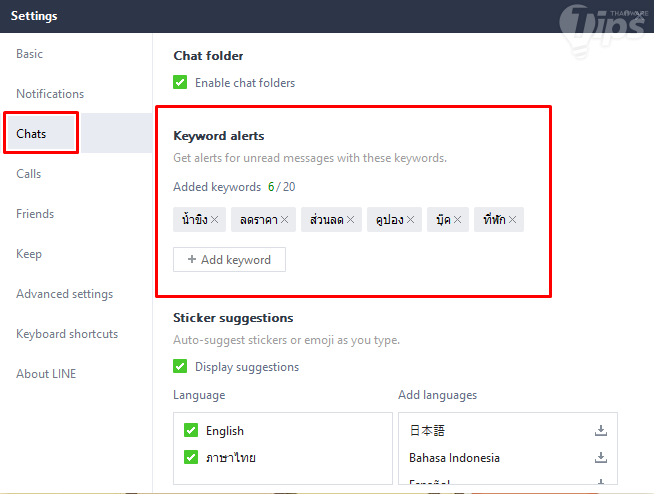
Task: Click the Chat folder heading
Action: [208, 56]
